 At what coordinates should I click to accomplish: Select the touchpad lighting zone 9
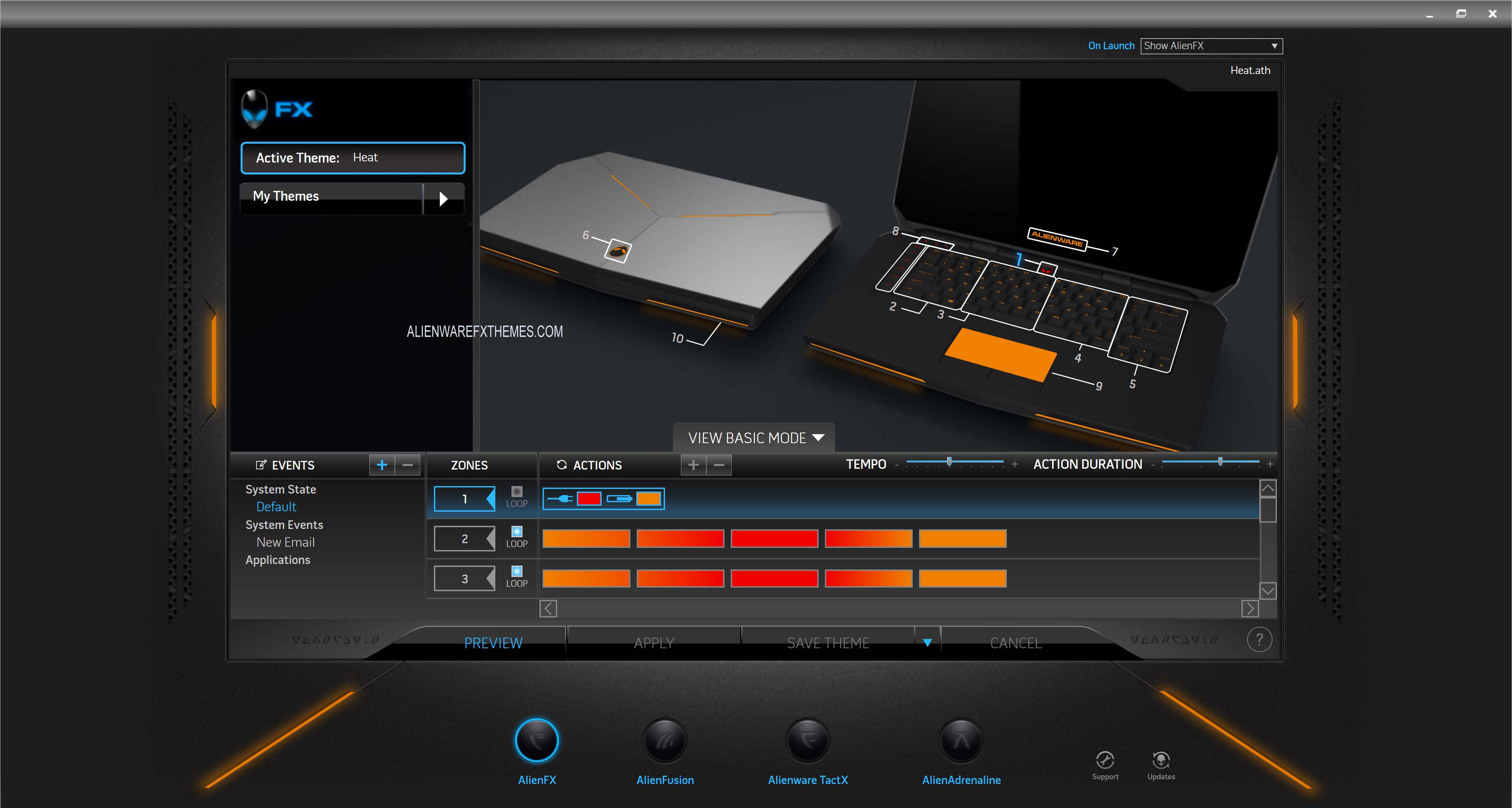[x=1001, y=355]
